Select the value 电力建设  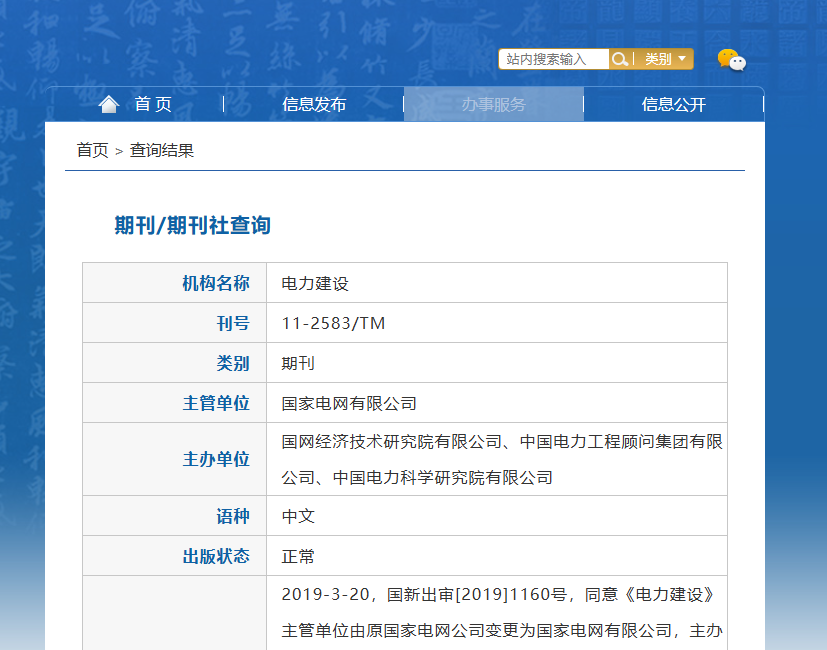tap(315, 283)
